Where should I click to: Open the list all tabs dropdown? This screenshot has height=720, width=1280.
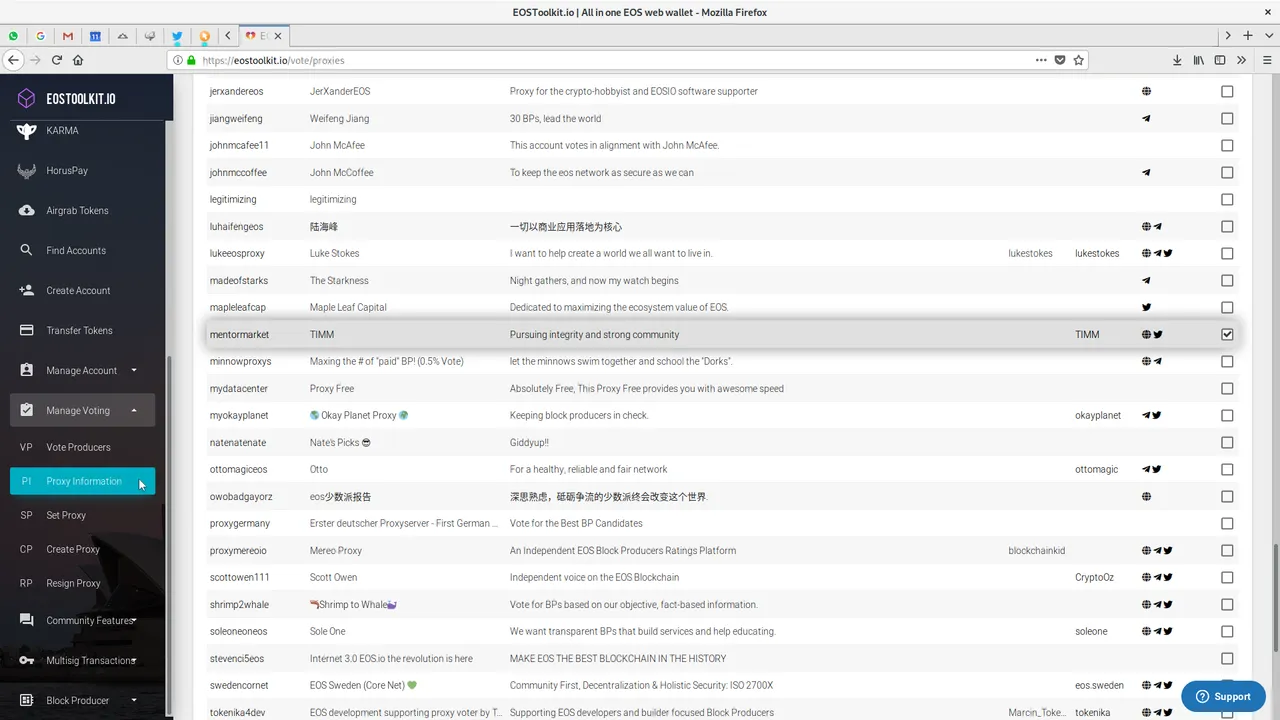[1268, 35]
